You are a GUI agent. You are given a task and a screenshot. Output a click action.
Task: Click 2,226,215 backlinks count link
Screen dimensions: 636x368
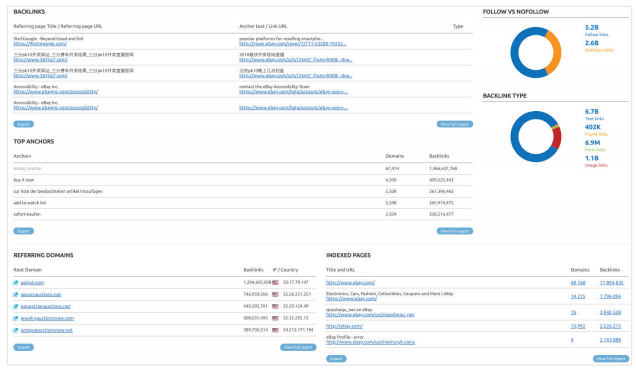coord(610,326)
